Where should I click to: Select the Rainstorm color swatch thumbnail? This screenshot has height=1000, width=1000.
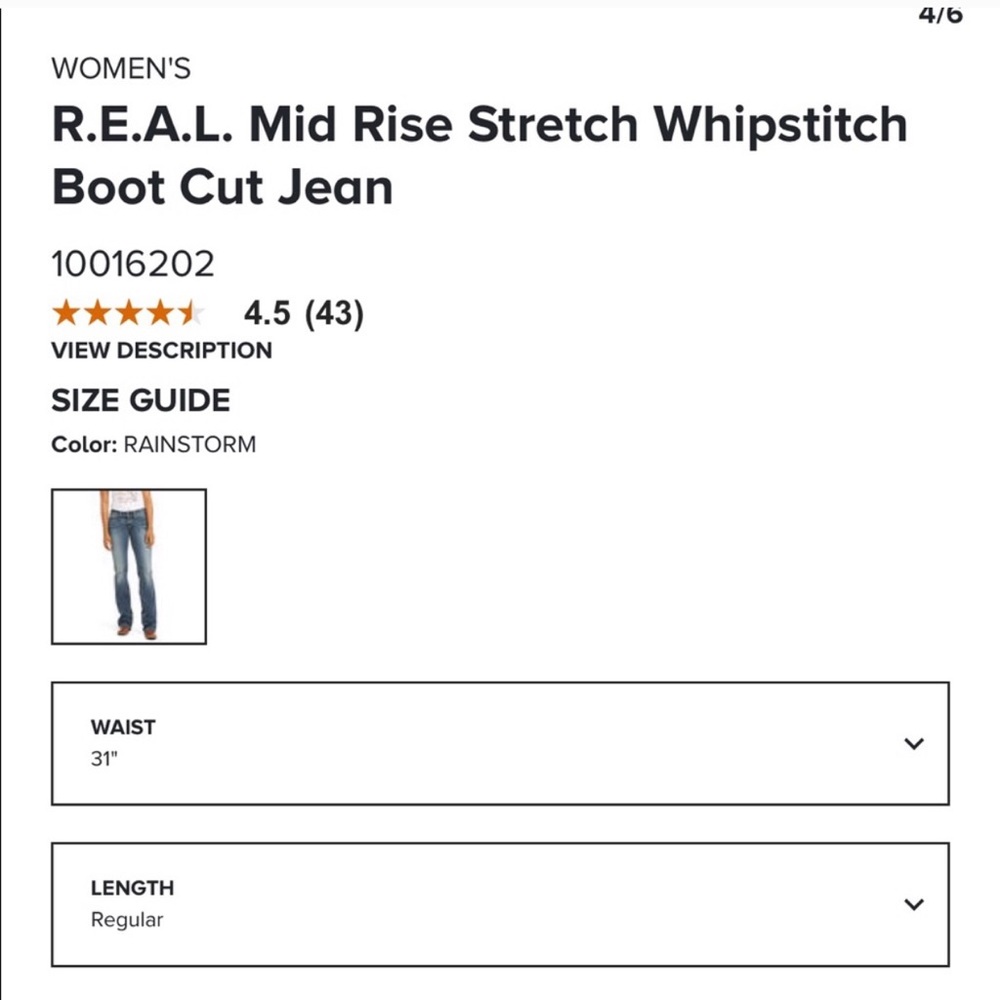pos(129,565)
